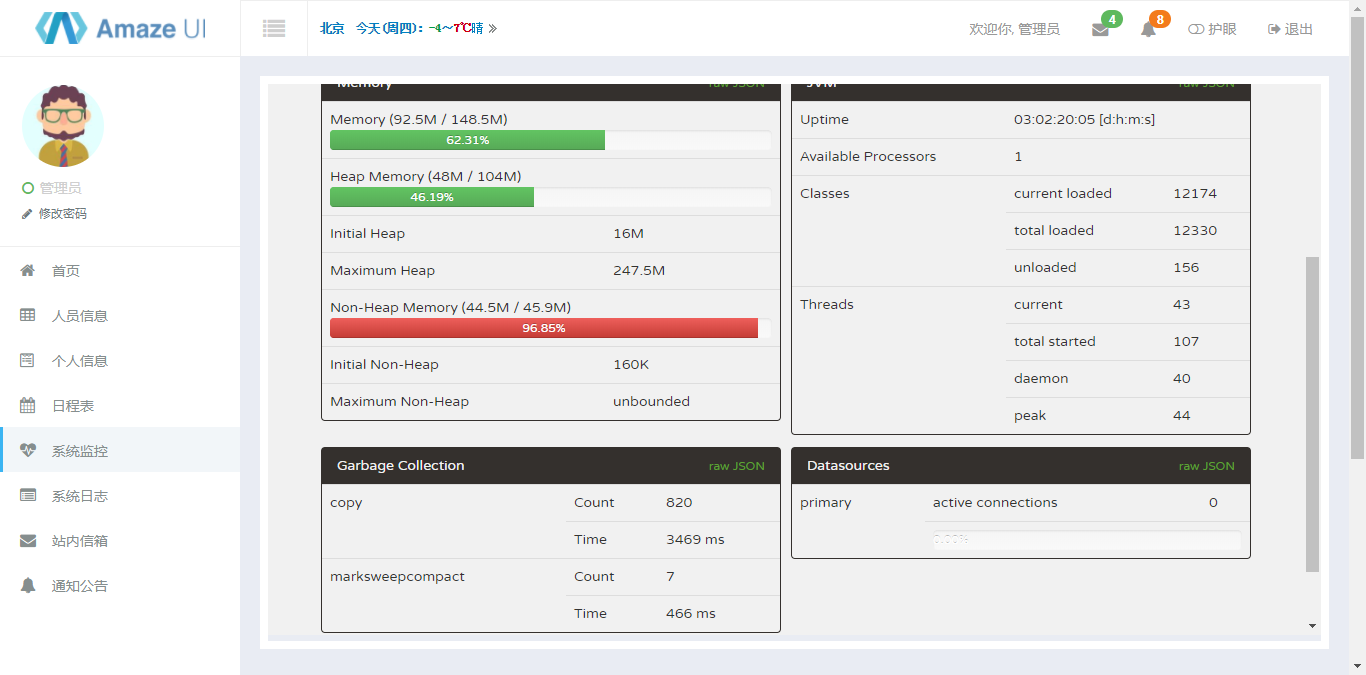
Task: Open the bell alerts icon
Action: pos(1148,30)
